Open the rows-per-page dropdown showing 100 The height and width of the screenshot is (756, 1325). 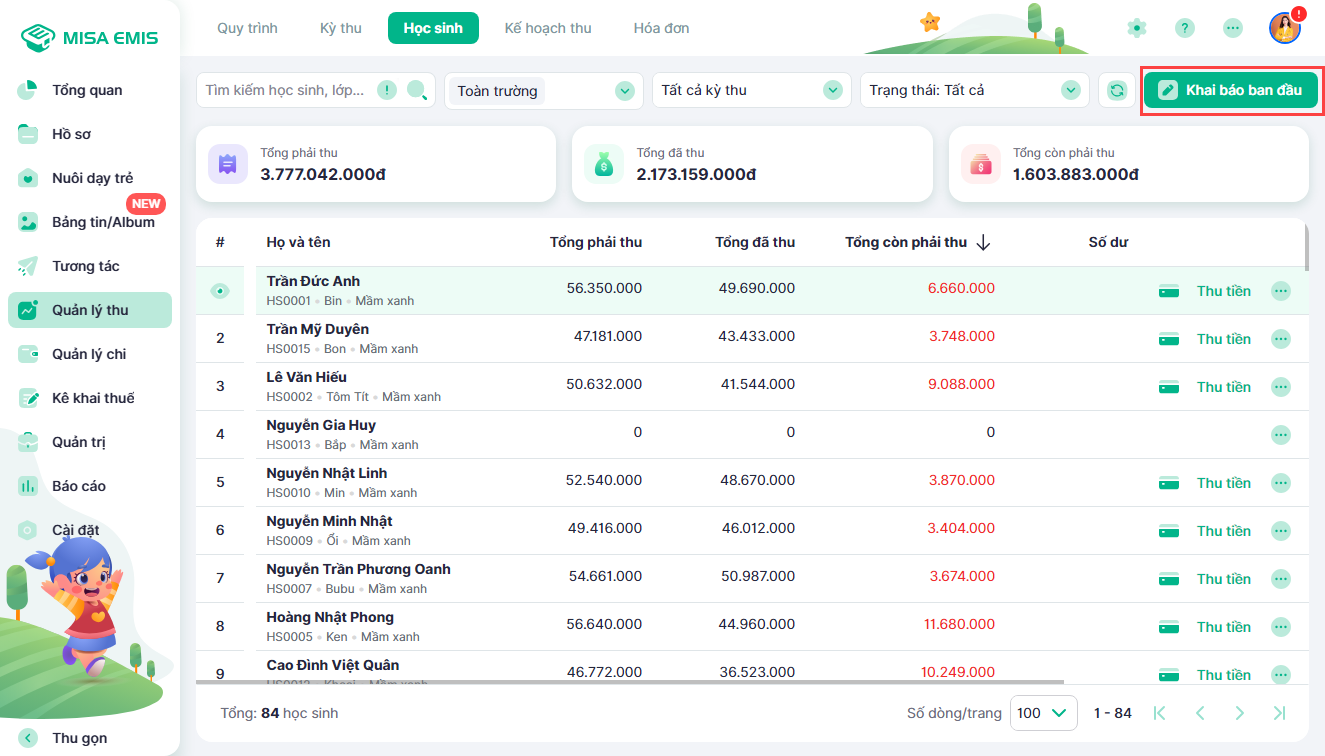[x=1043, y=713]
